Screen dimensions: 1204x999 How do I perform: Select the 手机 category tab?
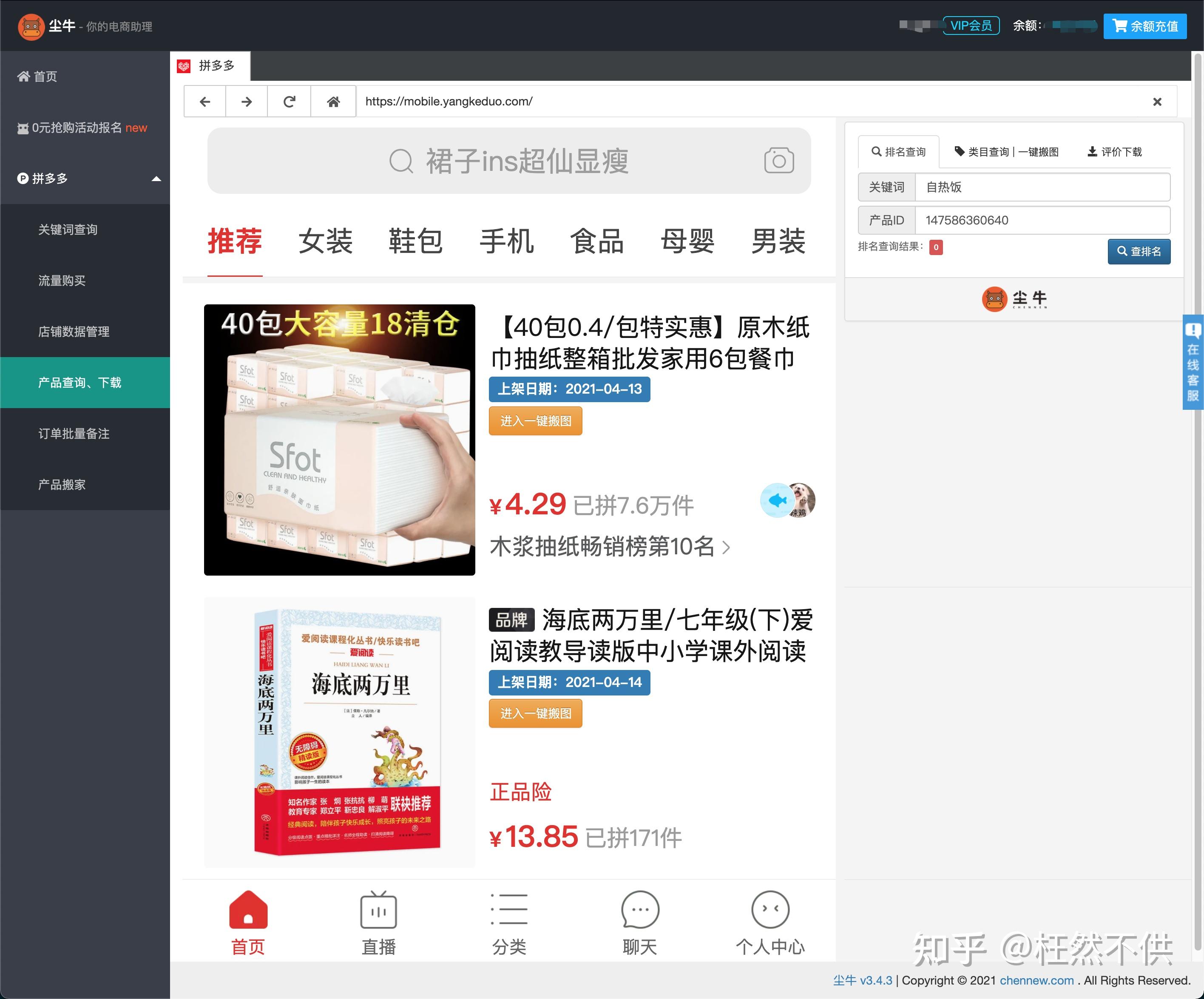click(x=506, y=241)
